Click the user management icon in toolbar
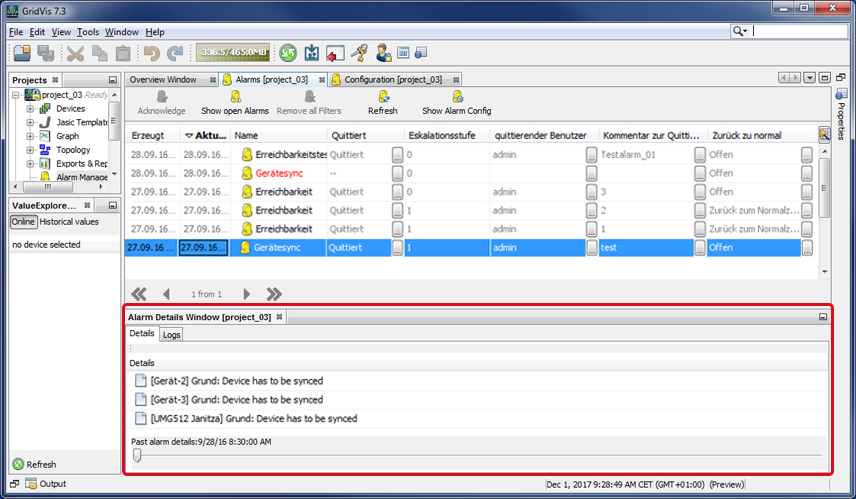This screenshot has height=499, width=856. [x=383, y=53]
